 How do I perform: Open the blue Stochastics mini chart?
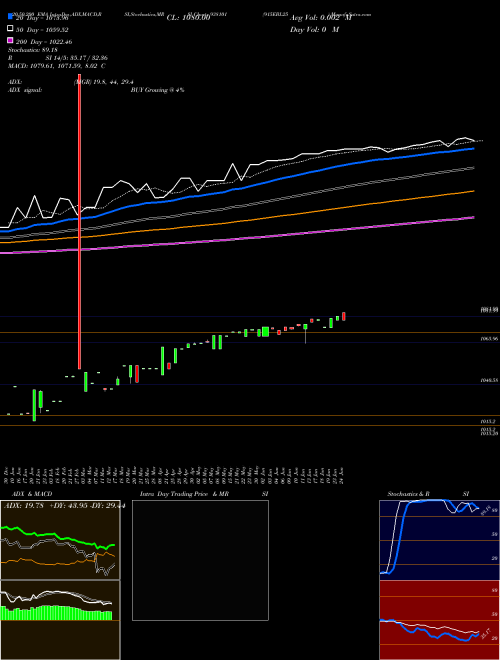tap(439, 540)
